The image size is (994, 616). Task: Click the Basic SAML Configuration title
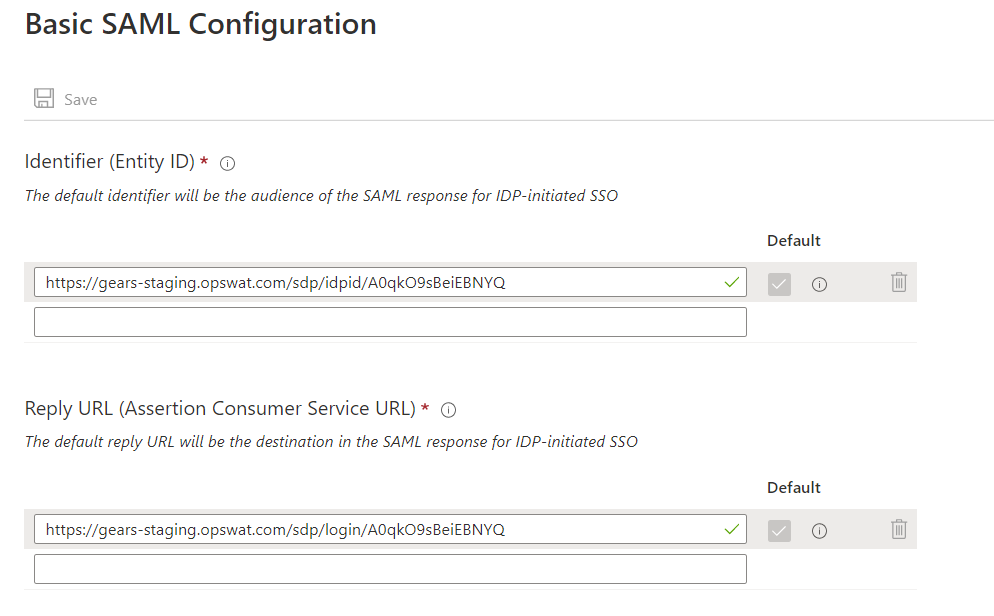(200, 25)
